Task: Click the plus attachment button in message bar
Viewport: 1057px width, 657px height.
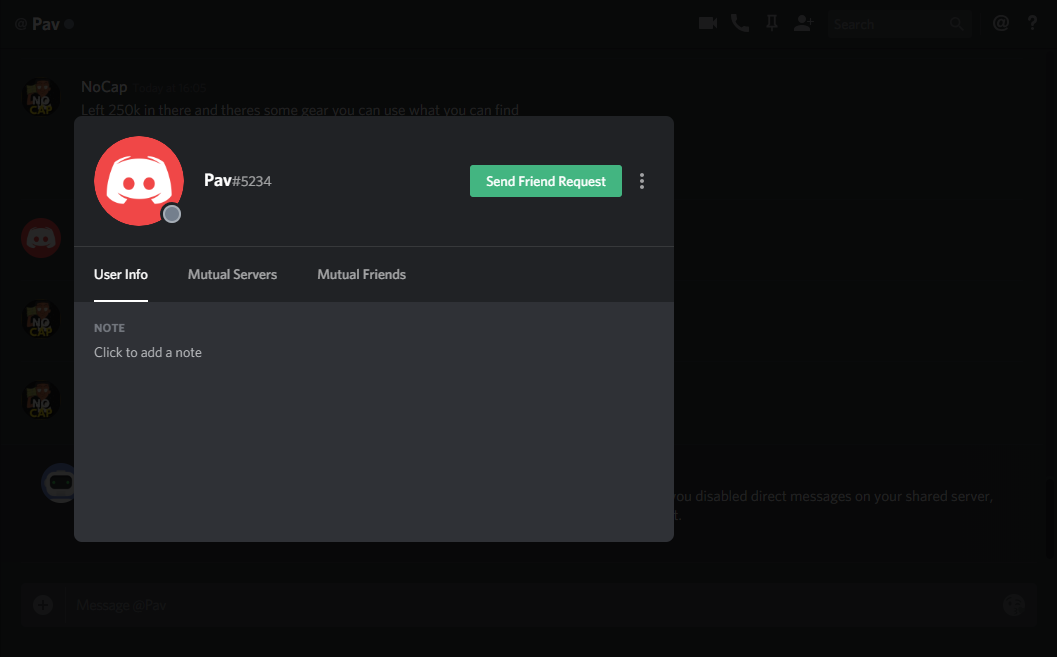Action: coord(43,605)
